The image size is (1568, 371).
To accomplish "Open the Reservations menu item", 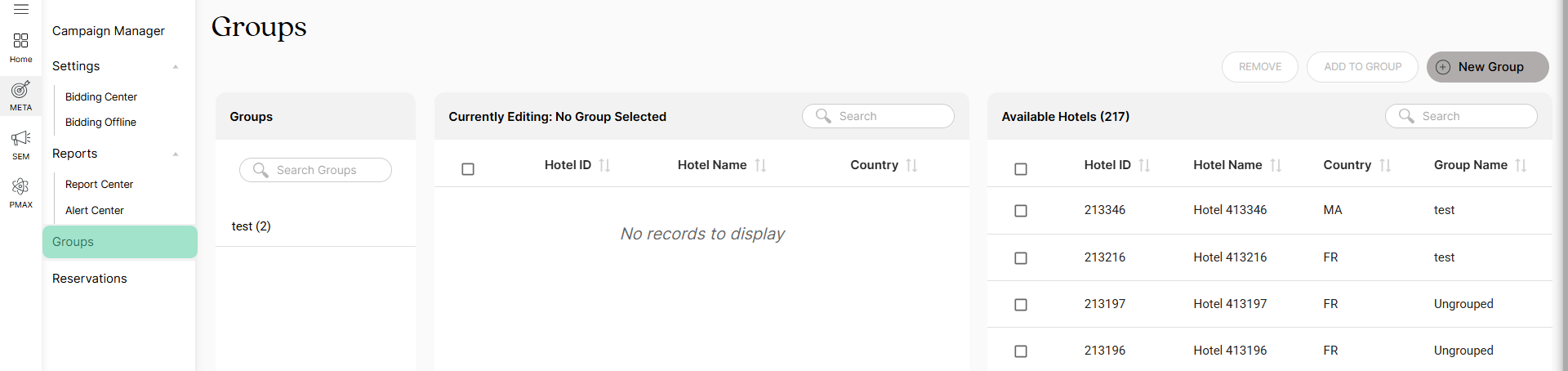I will (x=90, y=279).
